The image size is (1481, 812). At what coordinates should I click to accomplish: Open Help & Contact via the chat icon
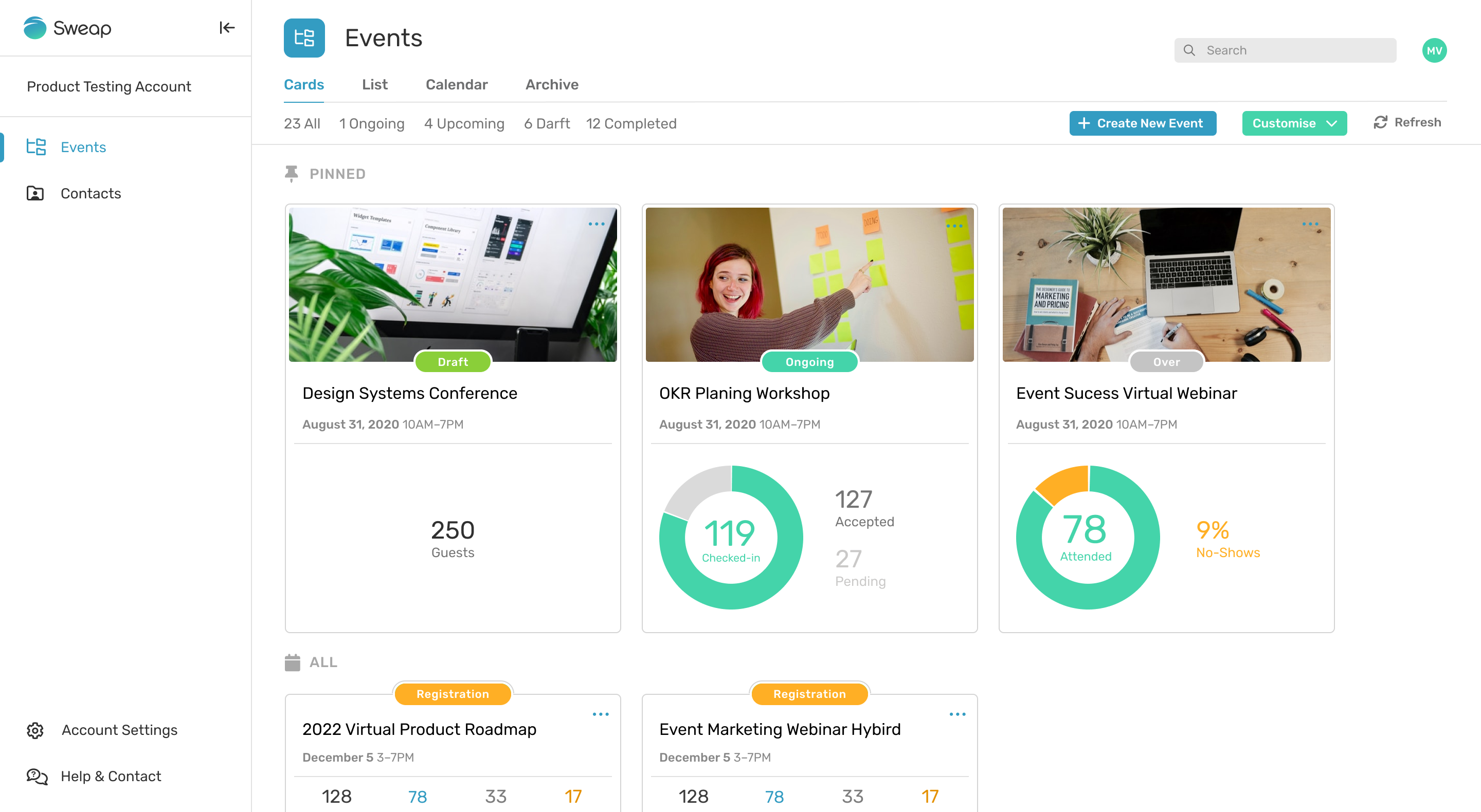(35, 777)
